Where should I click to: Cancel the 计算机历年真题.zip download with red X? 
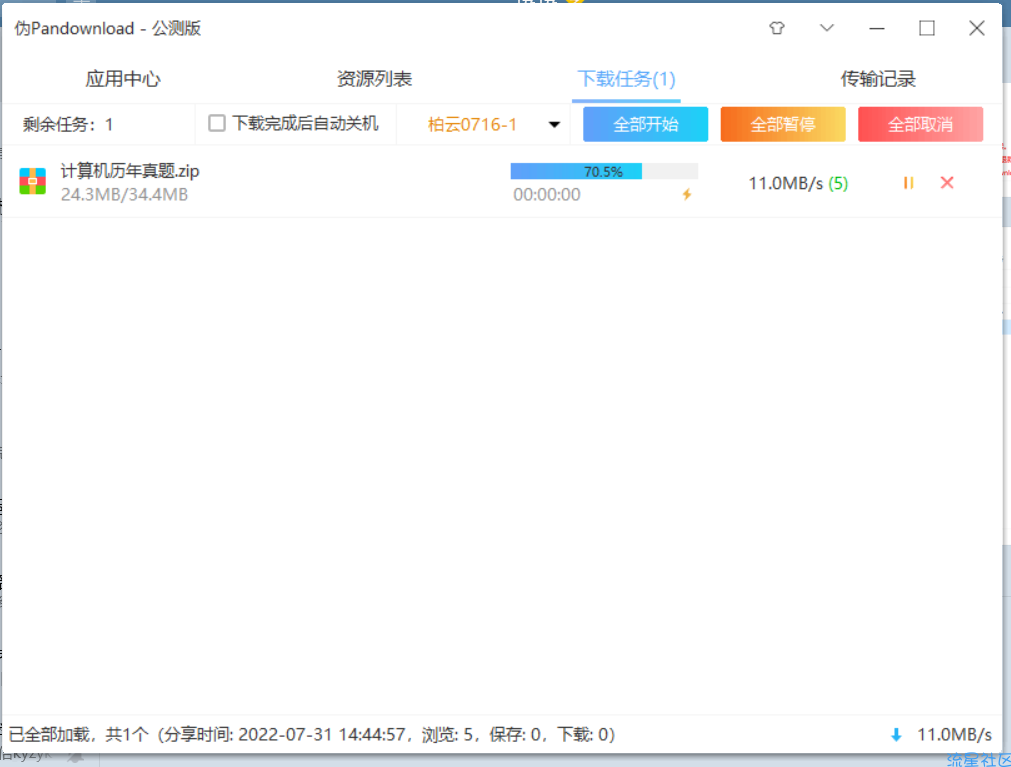947,183
